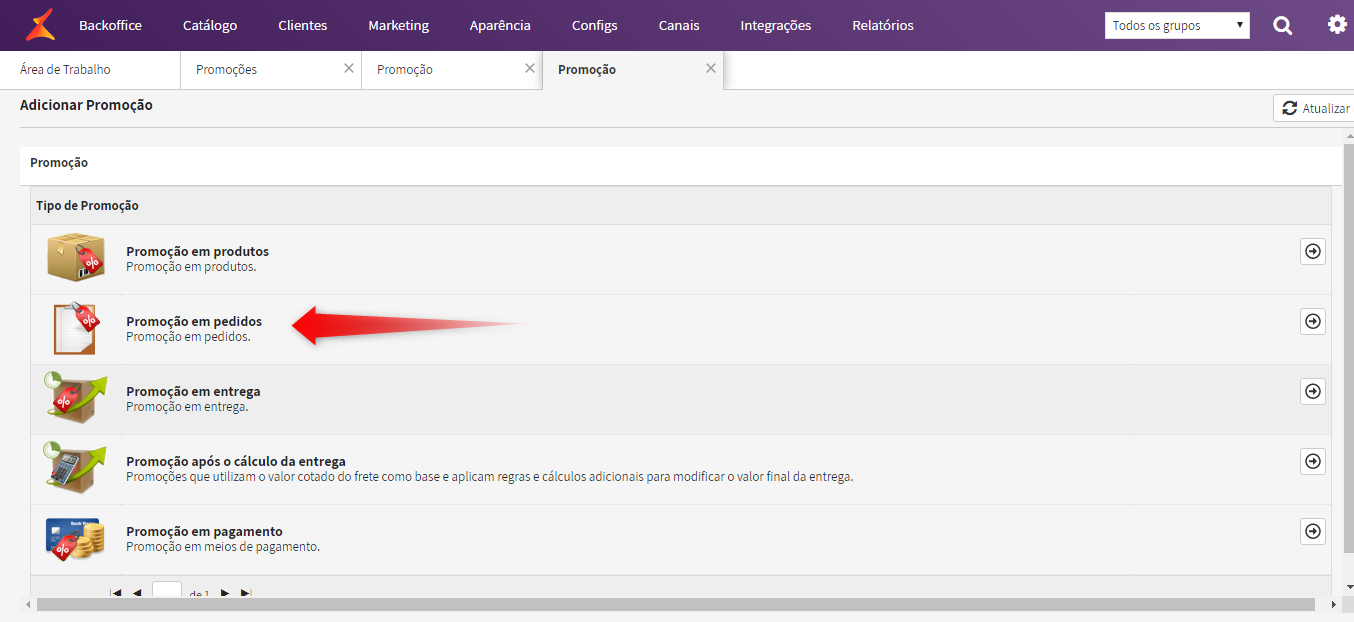Click the box icon for Promoção em produtos
The width and height of the screenshot is (1354, 622).
[75, 258]
